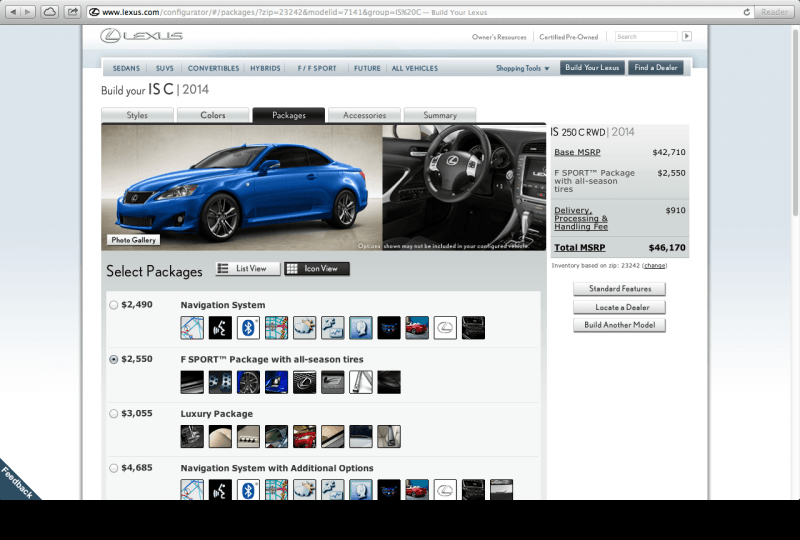Open HYBRIDS in navigation menu

pyautogui.click(x=265, y=68)
